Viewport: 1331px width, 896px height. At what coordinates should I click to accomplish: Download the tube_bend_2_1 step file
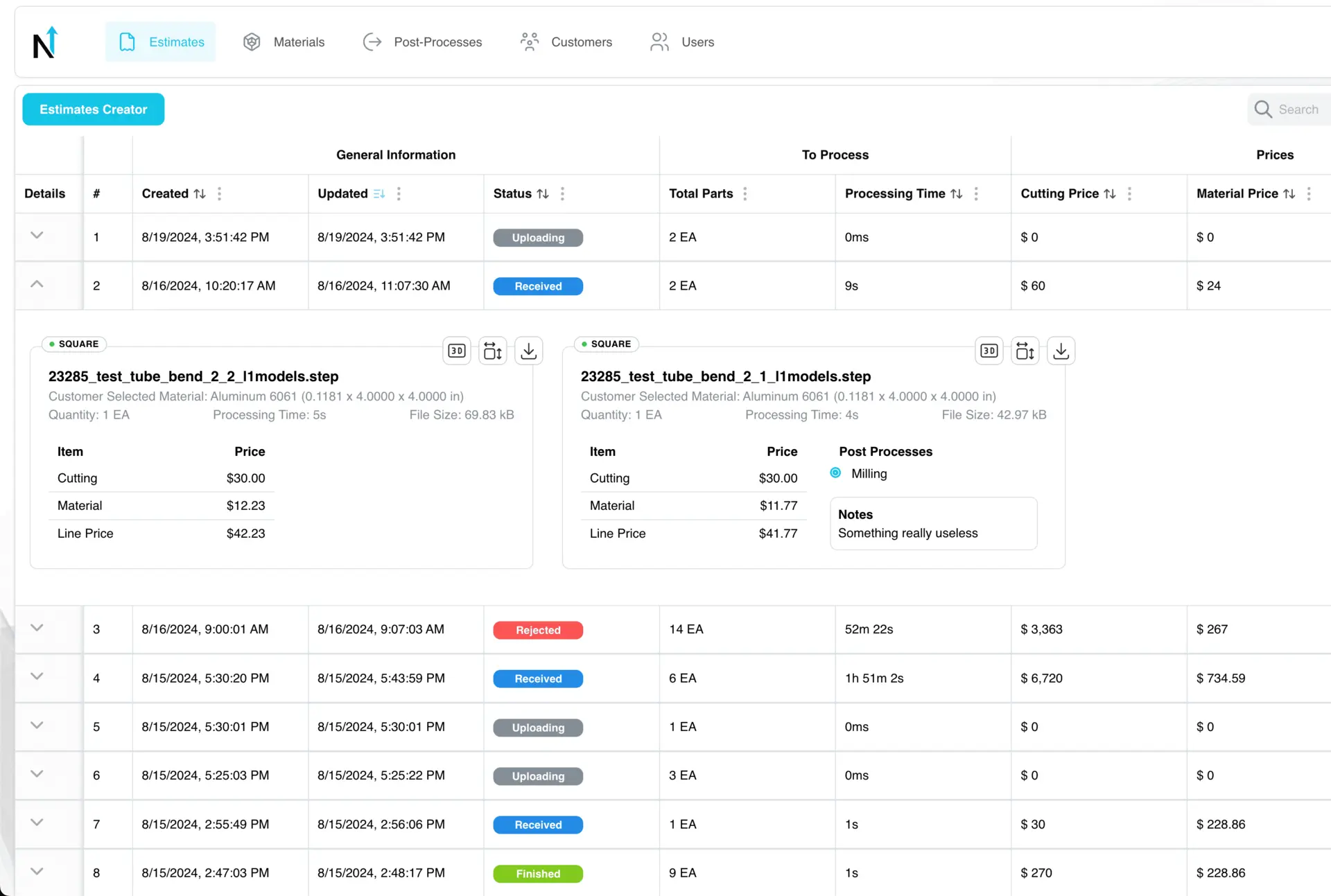[1061, 351]
